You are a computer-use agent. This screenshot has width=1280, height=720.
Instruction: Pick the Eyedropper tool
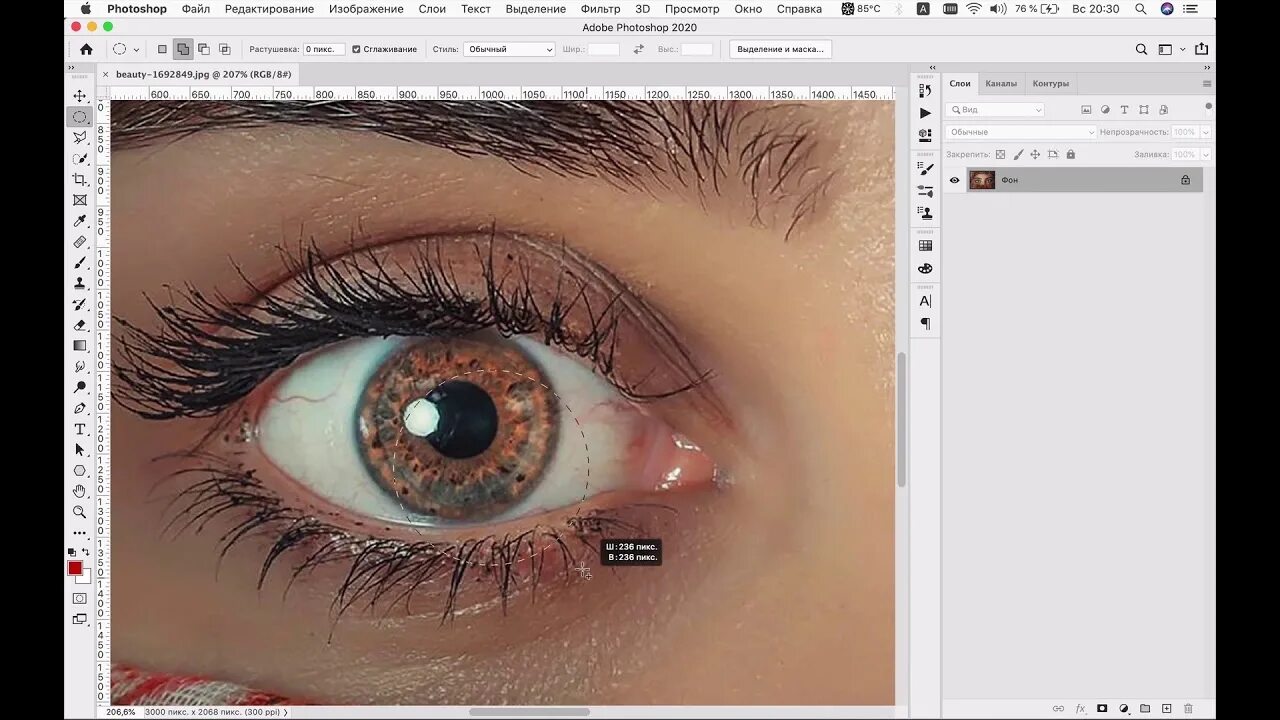[80, 221]
